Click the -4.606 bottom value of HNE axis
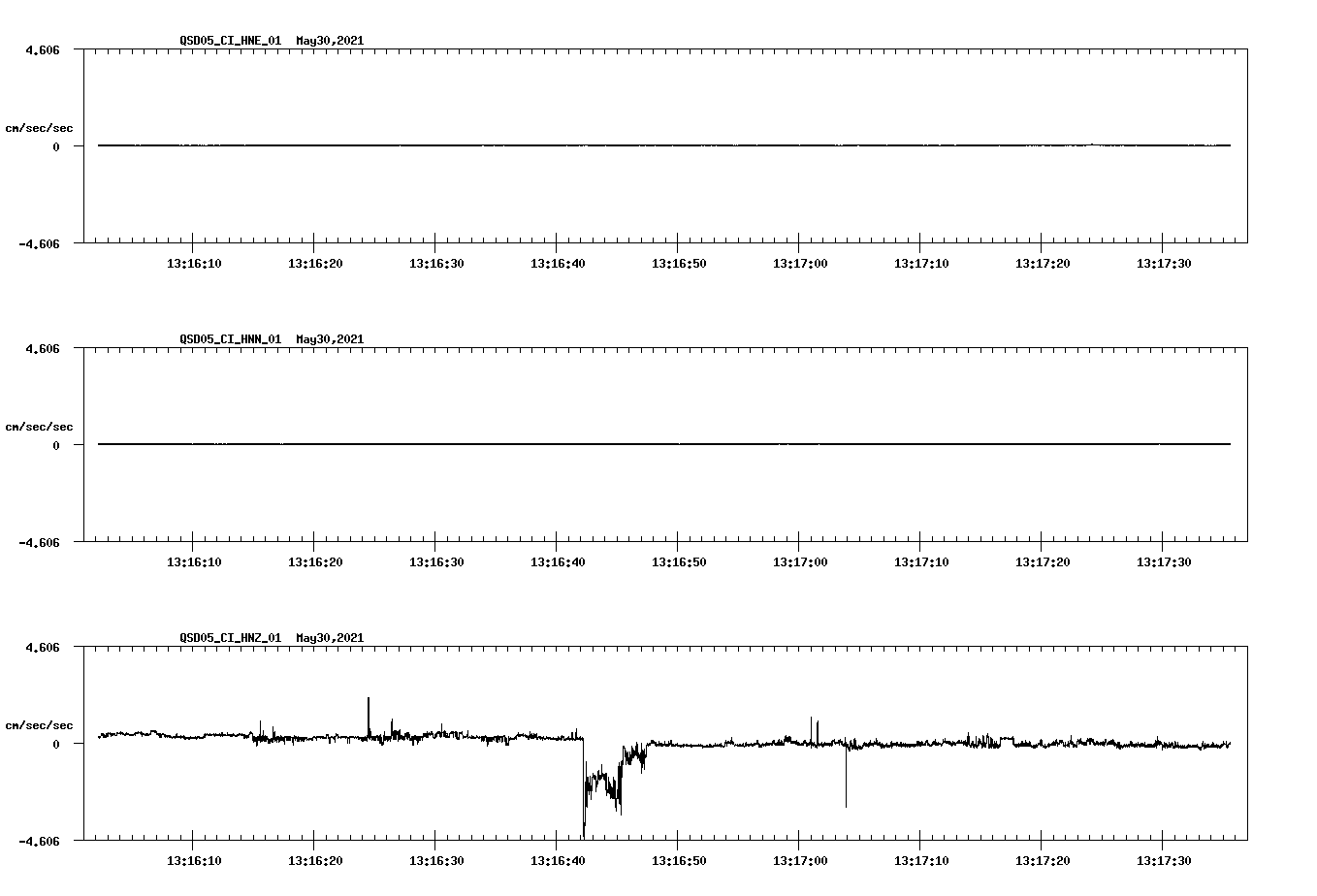The height and width of the screenshot is (896, 1317). (x=39, y=244)
